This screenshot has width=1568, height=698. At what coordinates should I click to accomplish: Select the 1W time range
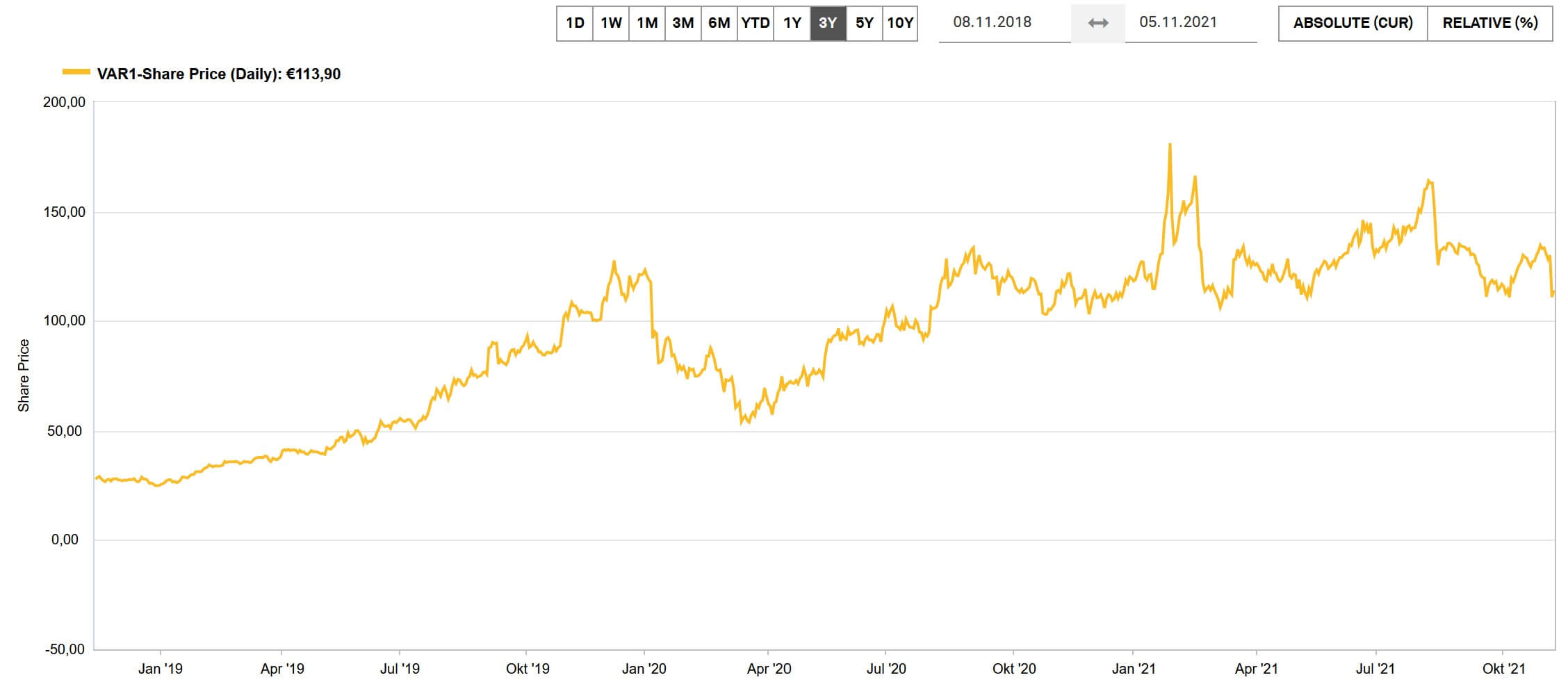click(x=612, y=22)
